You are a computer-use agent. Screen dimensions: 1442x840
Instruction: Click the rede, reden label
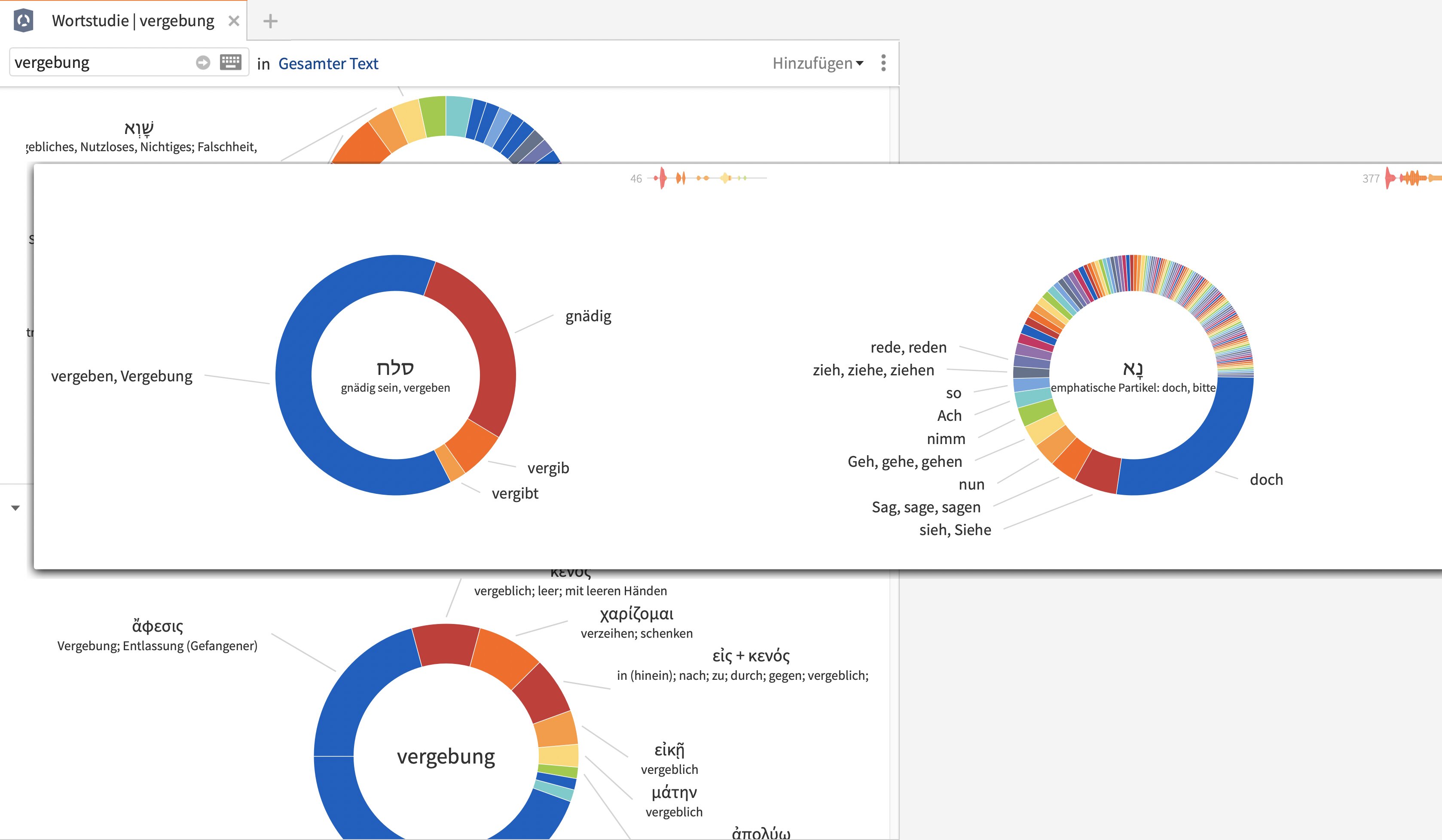pyautogui.click(x=909, y=348)
